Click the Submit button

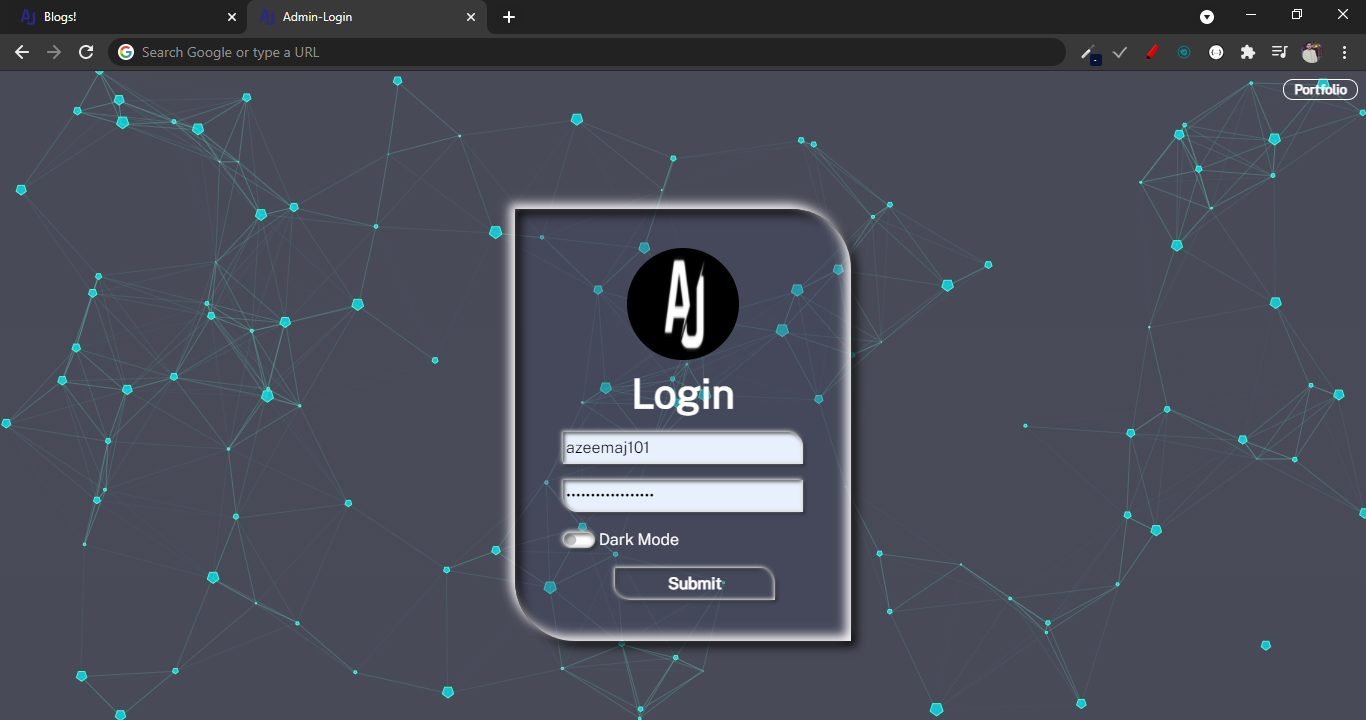pos(694,583)
